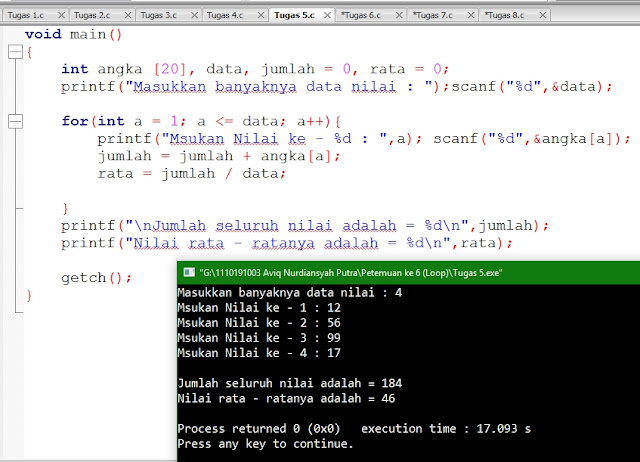
Task: Click the 'Nilai rata - ratanya adalah' printf code line
Action: coord(287,243)
